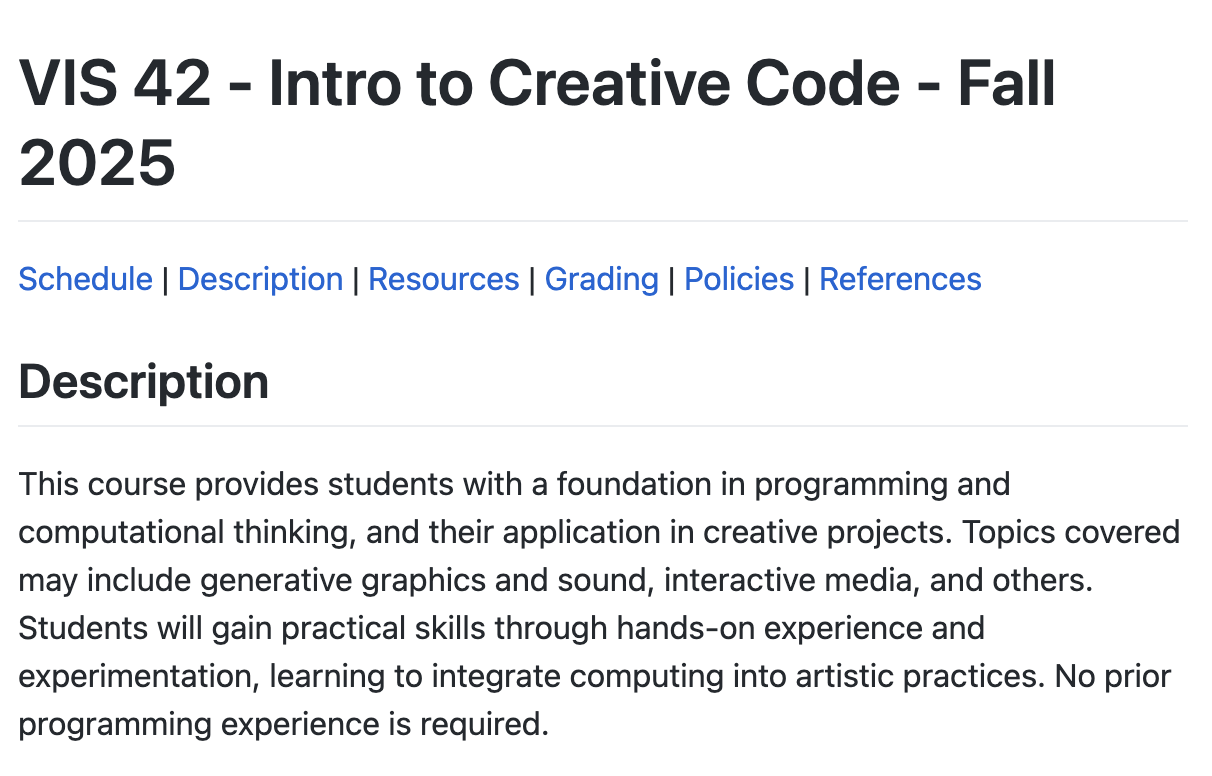The width and height of the screenshot is (1212, 776).
Task: Open the Resources link
Action: click(x=444, y=279)
